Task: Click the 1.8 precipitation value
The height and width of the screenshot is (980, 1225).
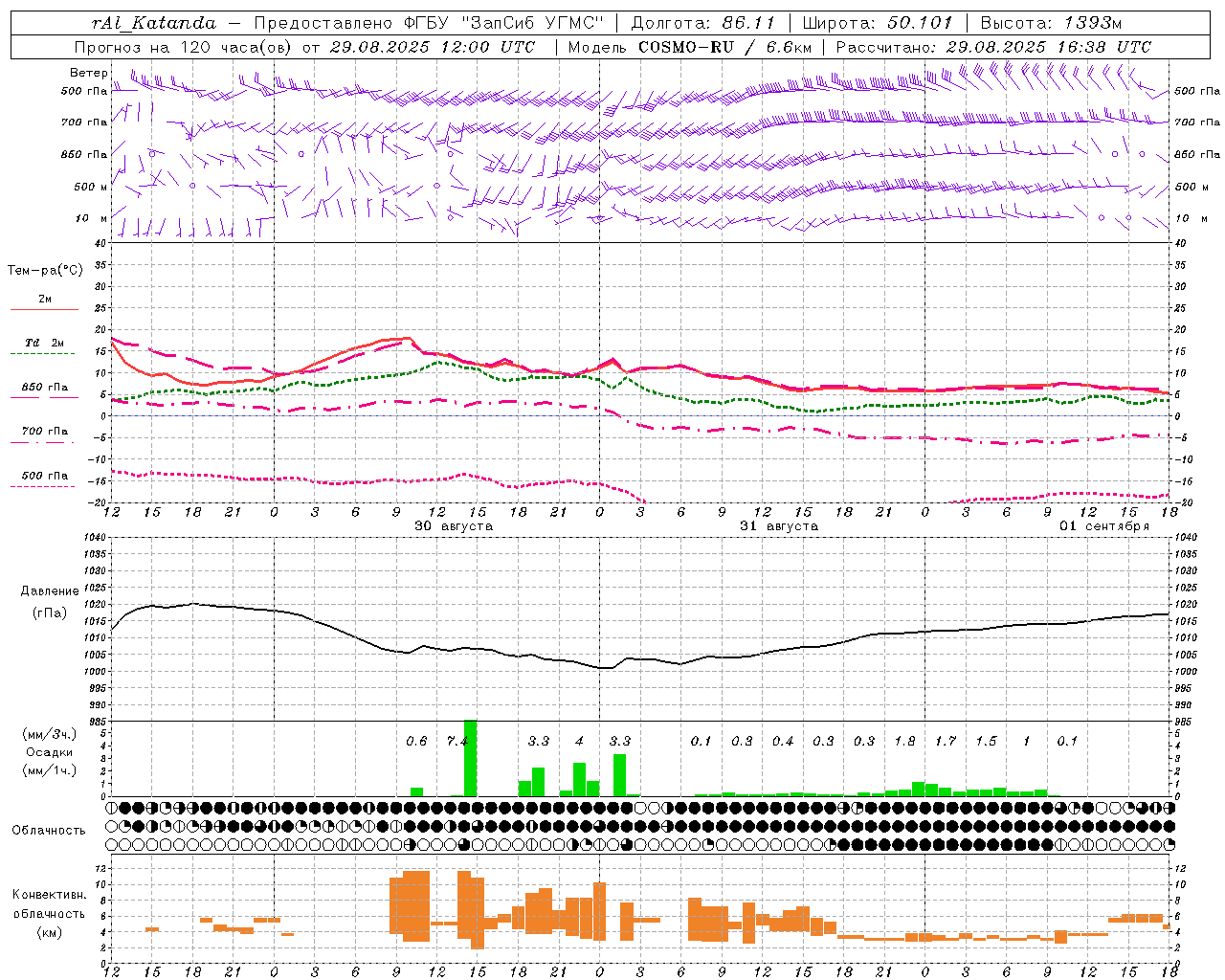Action: point(904,741)
